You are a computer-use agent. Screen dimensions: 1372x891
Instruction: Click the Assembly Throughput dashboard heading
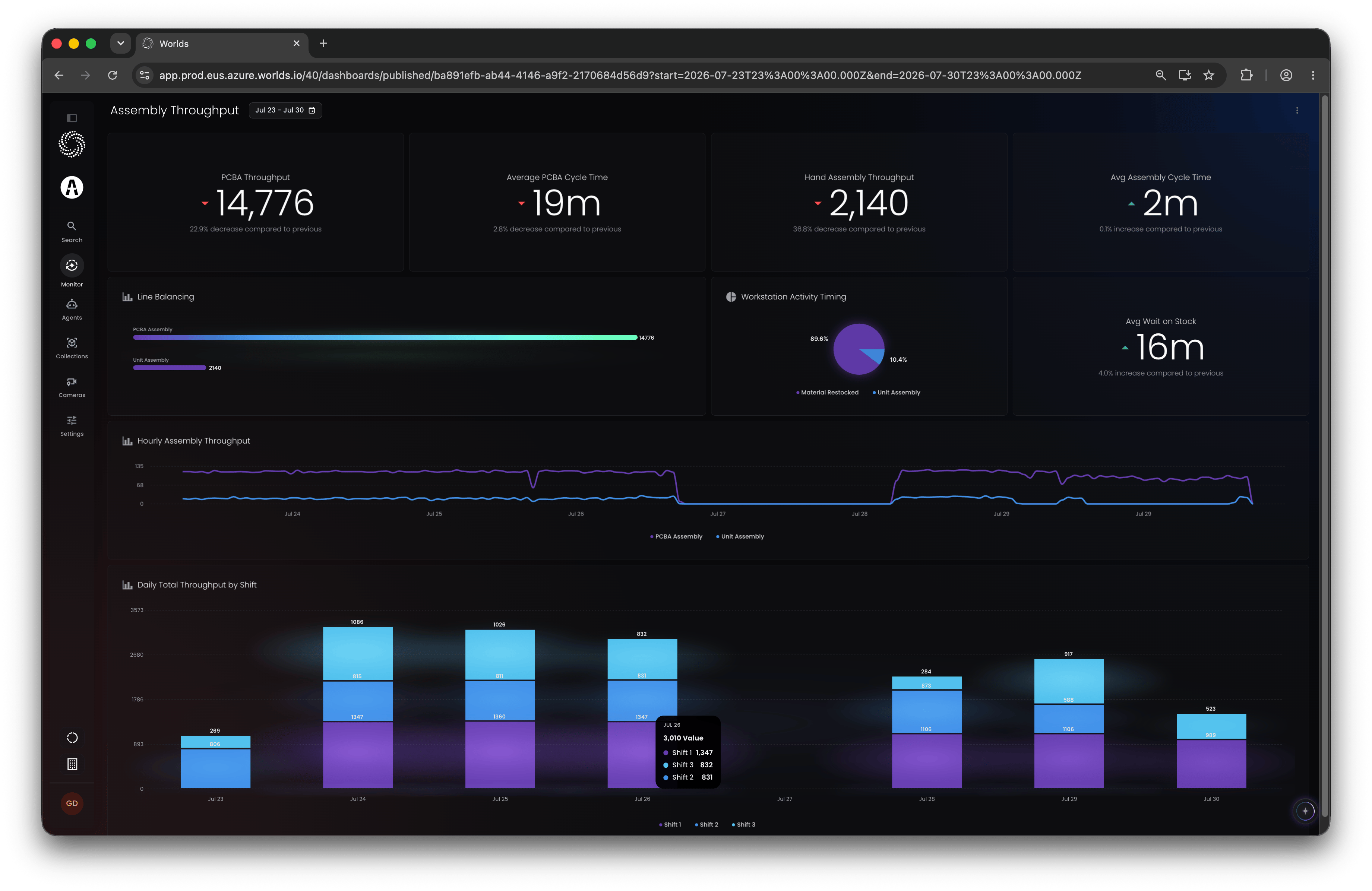(x=174, y=110)
